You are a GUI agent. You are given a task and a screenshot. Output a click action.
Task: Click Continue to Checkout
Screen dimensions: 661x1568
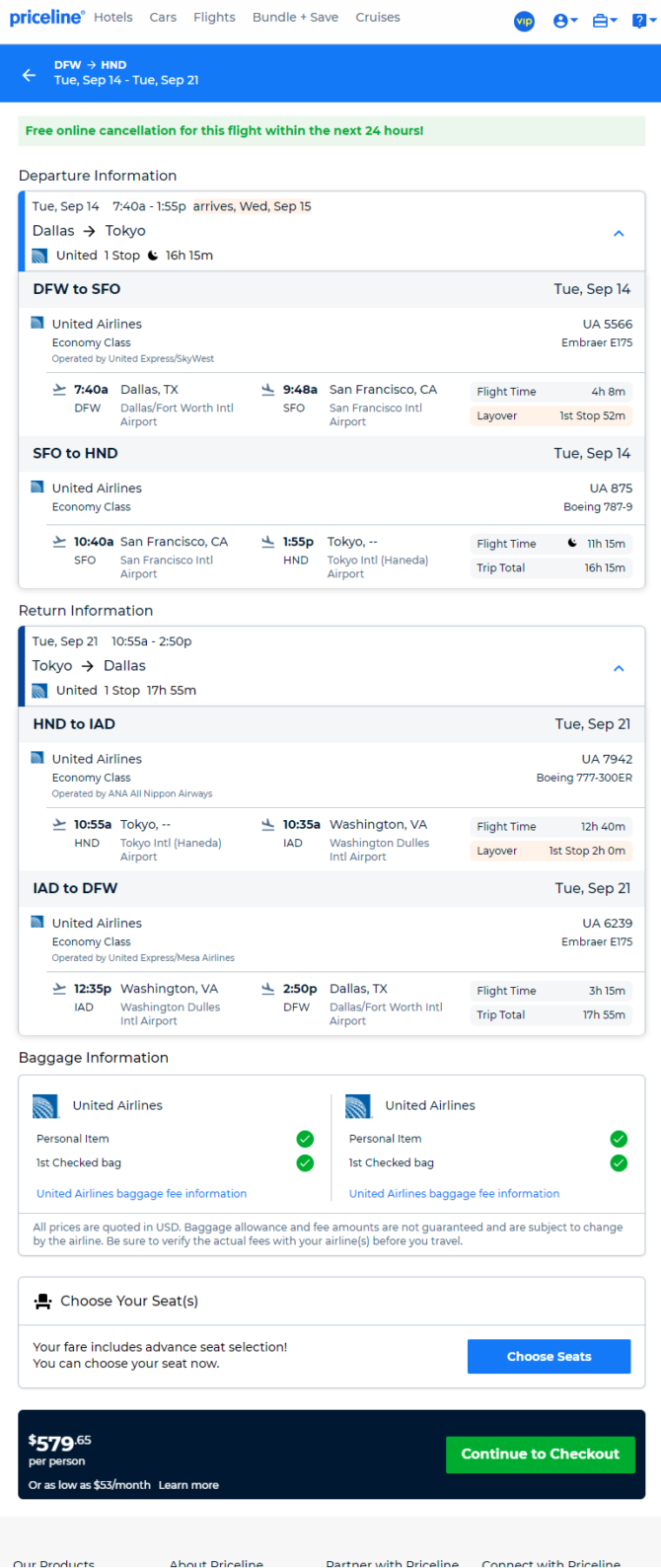pyautogui.click(x=541, y=1455)
